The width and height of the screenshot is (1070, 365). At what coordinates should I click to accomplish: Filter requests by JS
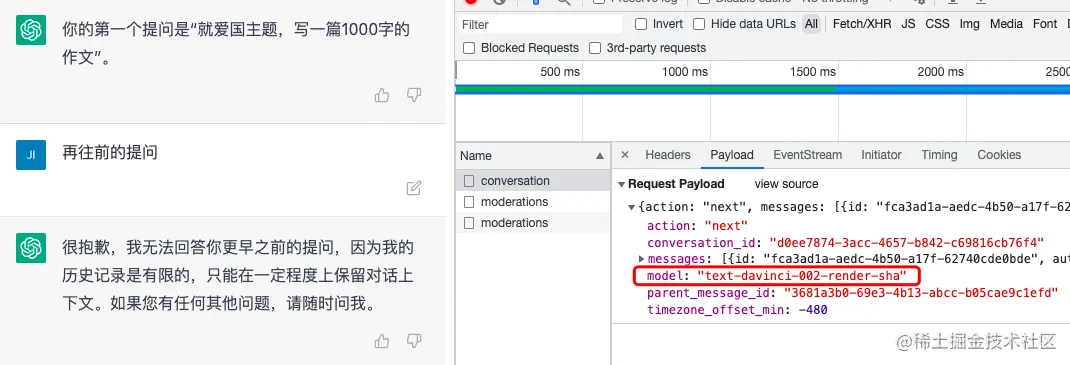point(908,24)
